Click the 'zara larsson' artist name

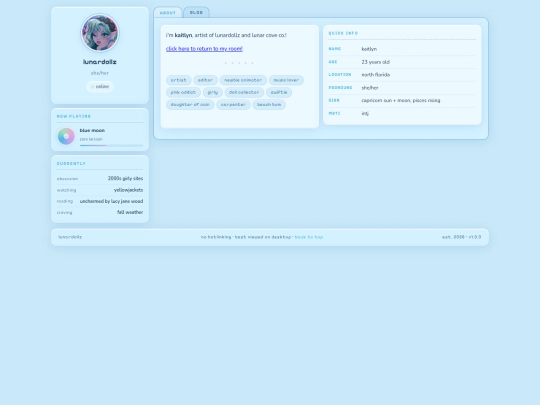point(91,139)
